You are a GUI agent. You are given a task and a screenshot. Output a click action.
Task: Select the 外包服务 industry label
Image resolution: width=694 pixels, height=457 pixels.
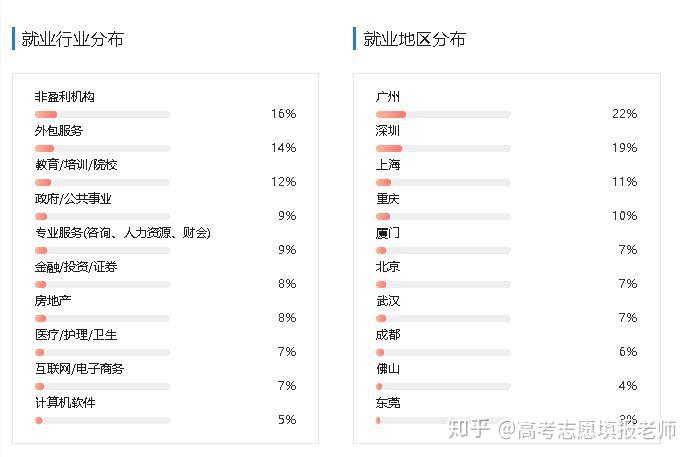click(59, 131)
